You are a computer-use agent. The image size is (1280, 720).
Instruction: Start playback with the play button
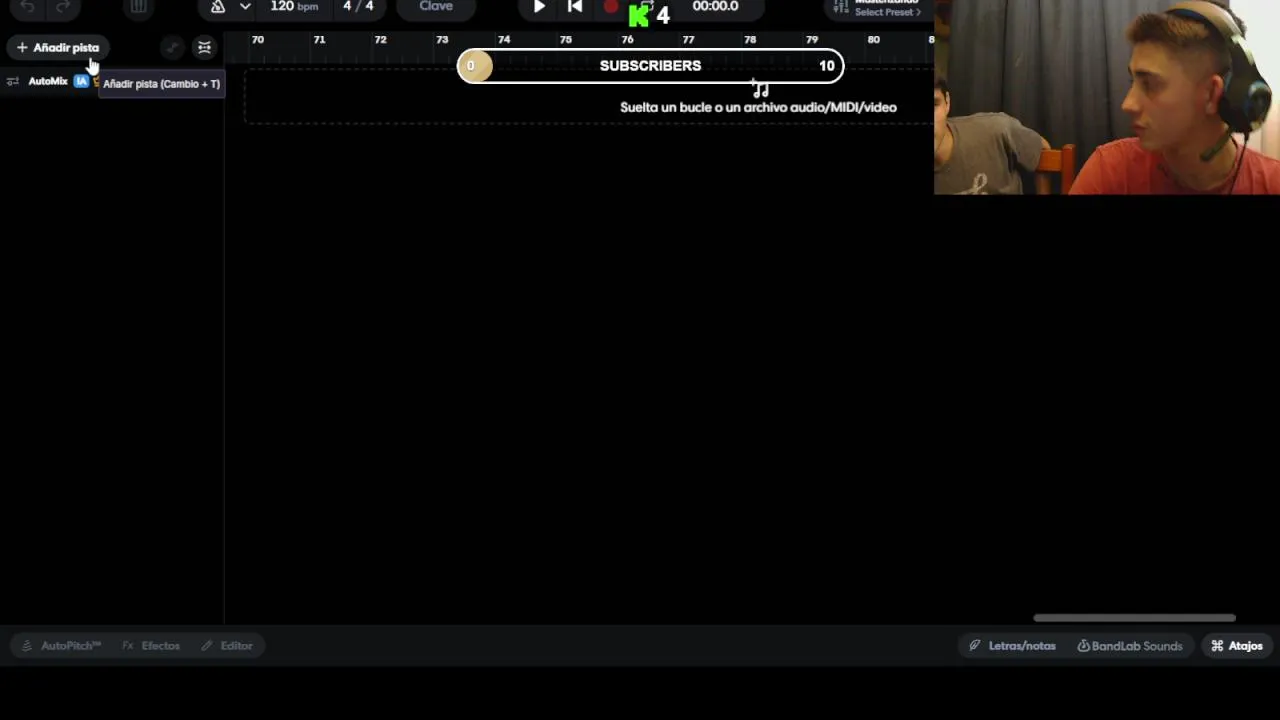(x=539, y=7)
